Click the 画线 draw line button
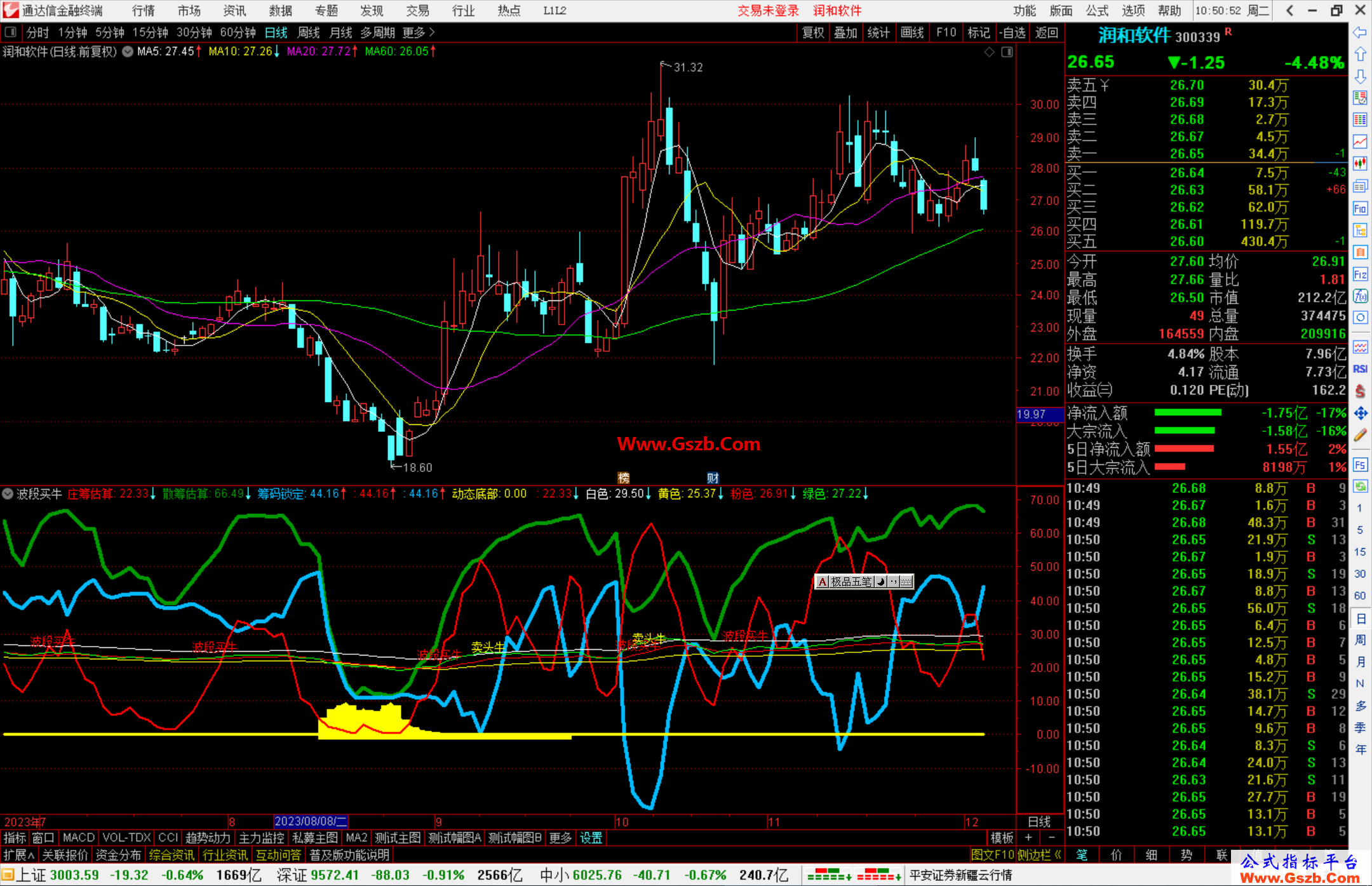Viewport: 1372px width, 886px height. (913, 32)
